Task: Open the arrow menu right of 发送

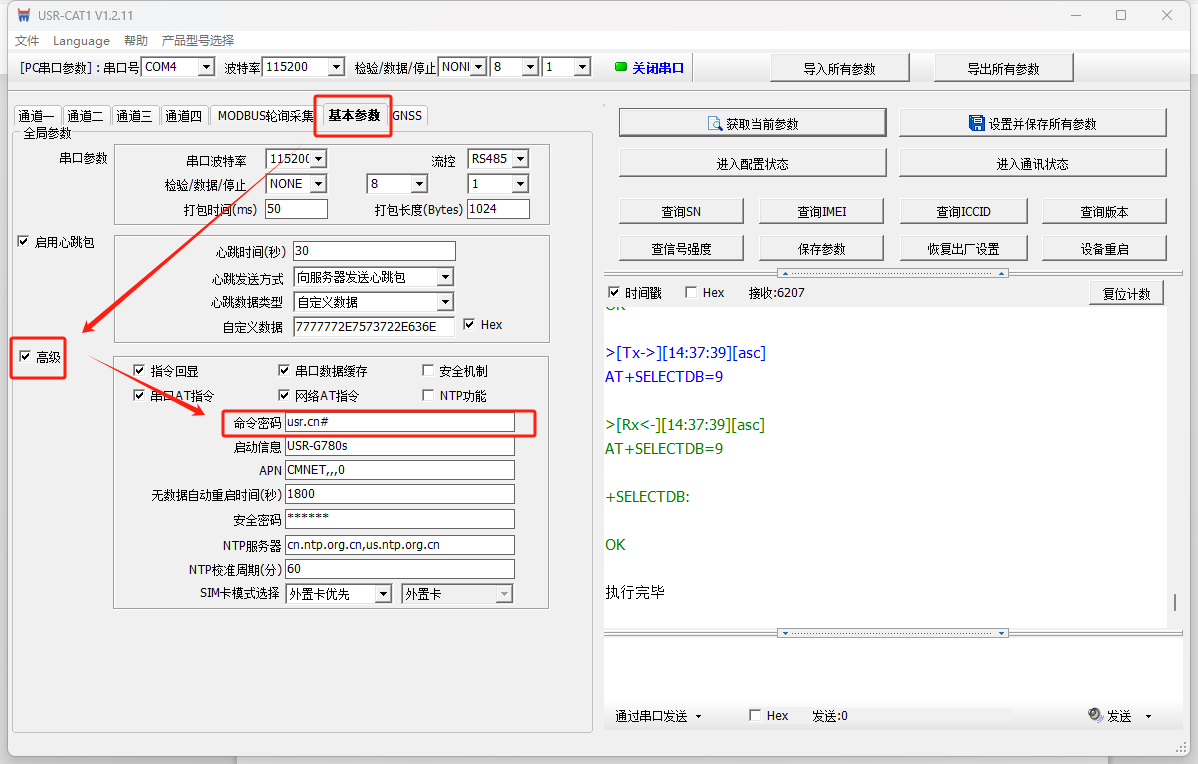Action: point(1148,717)
